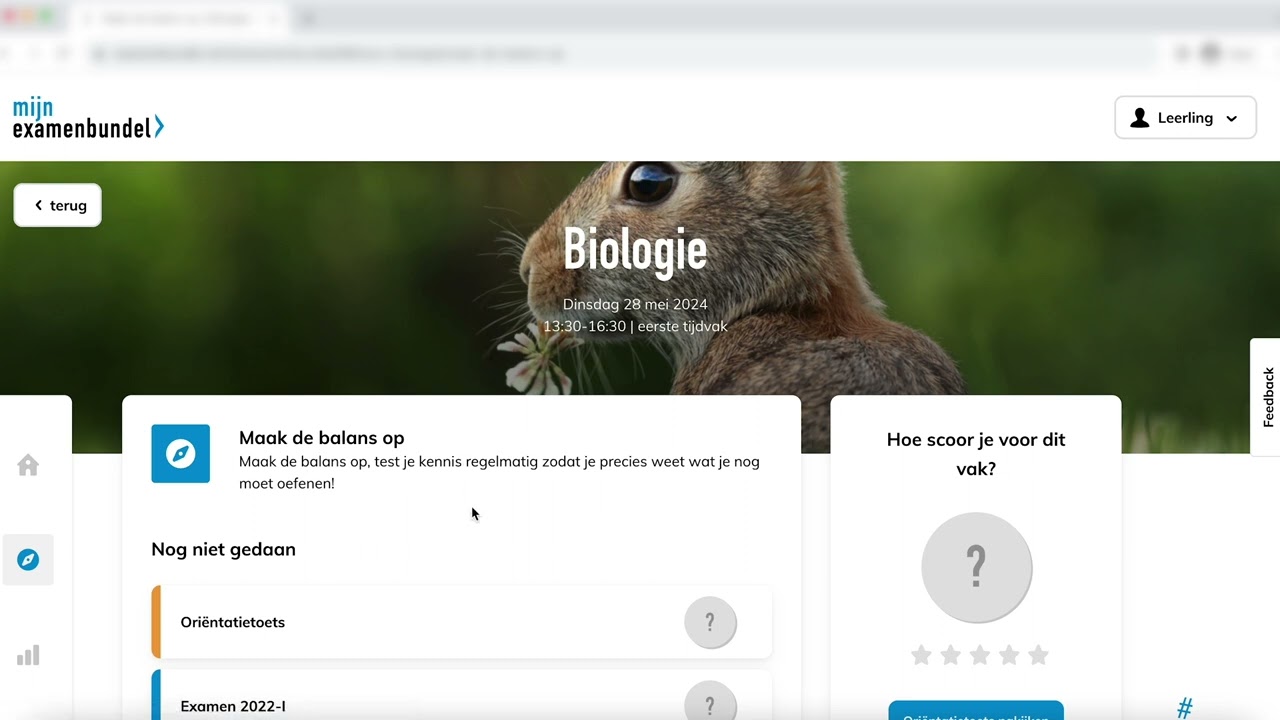Open the Leerling user dropdown
This screenshot has width=1280, height=720.
pyautogui.click(x=1185, y=118)
